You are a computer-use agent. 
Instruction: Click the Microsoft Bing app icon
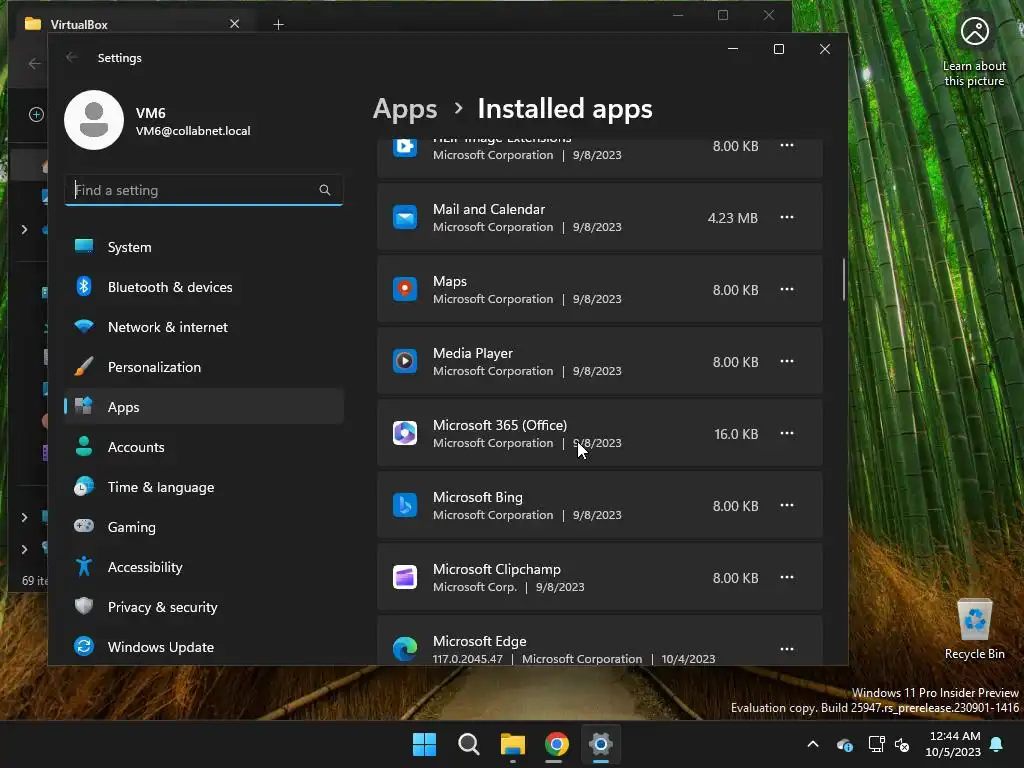(x=405, y=505)
